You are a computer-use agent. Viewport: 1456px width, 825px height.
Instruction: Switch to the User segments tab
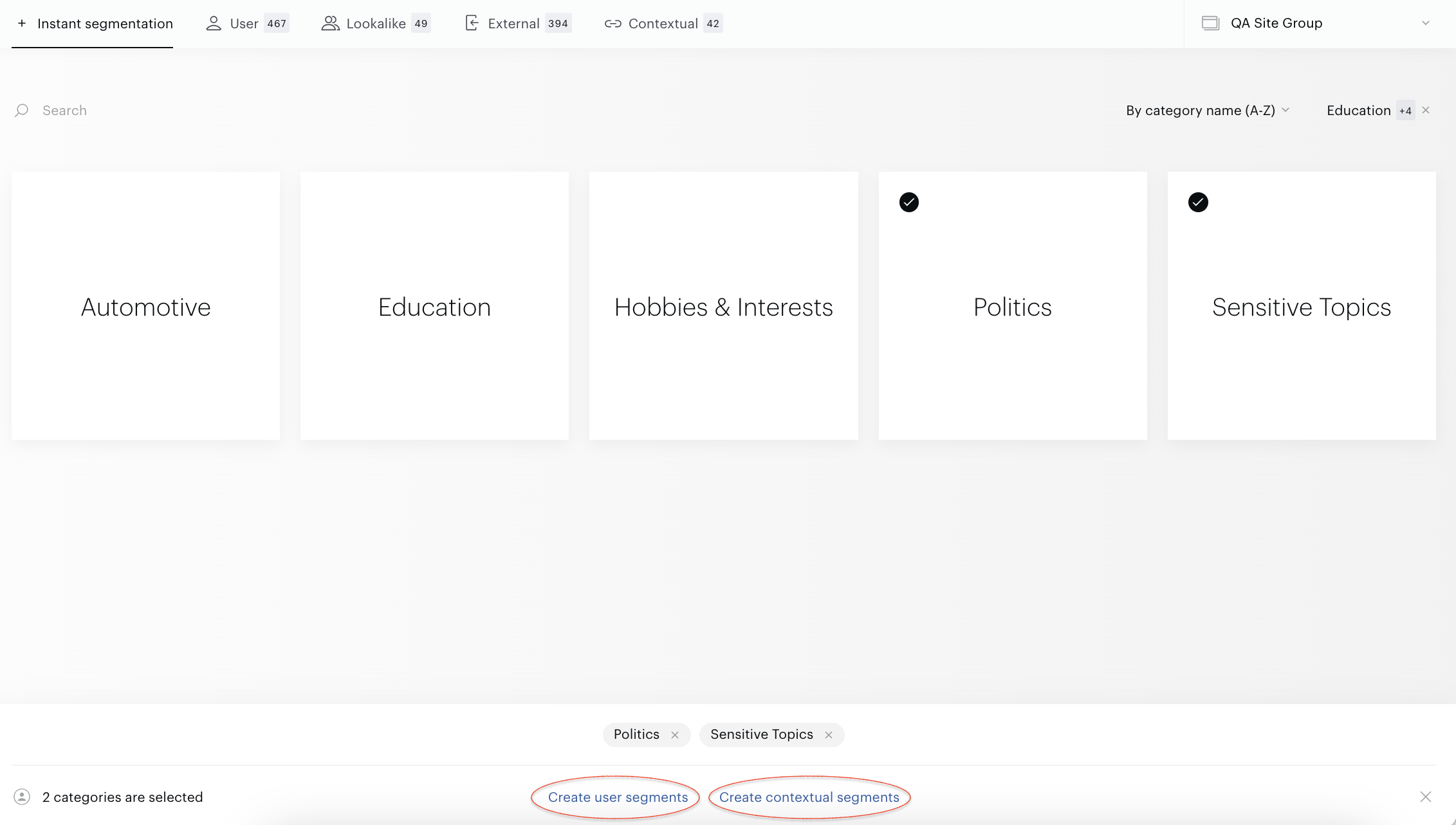coord(248,24)
